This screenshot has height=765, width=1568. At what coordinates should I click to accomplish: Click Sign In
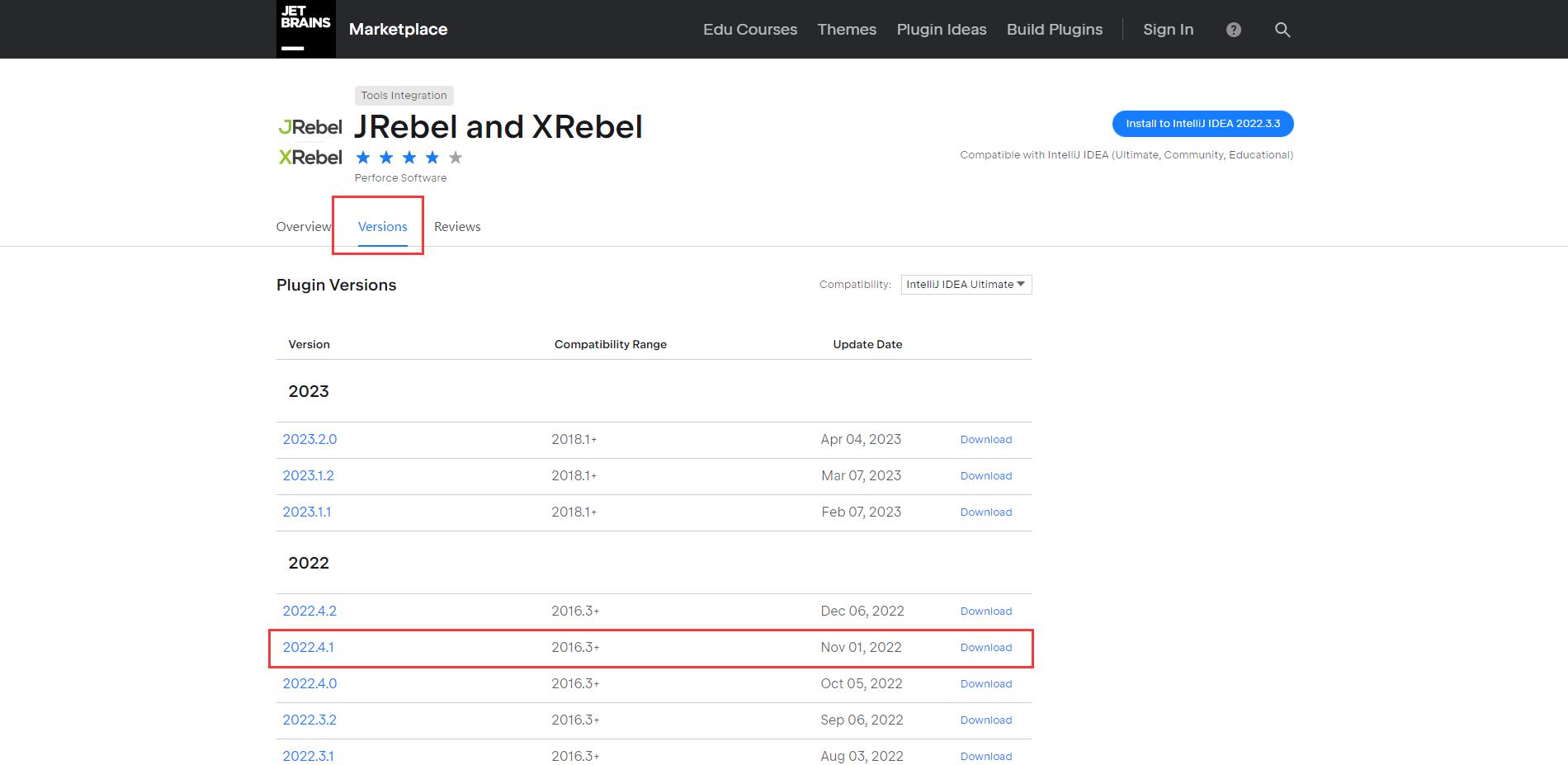[x=1168, y=30]
